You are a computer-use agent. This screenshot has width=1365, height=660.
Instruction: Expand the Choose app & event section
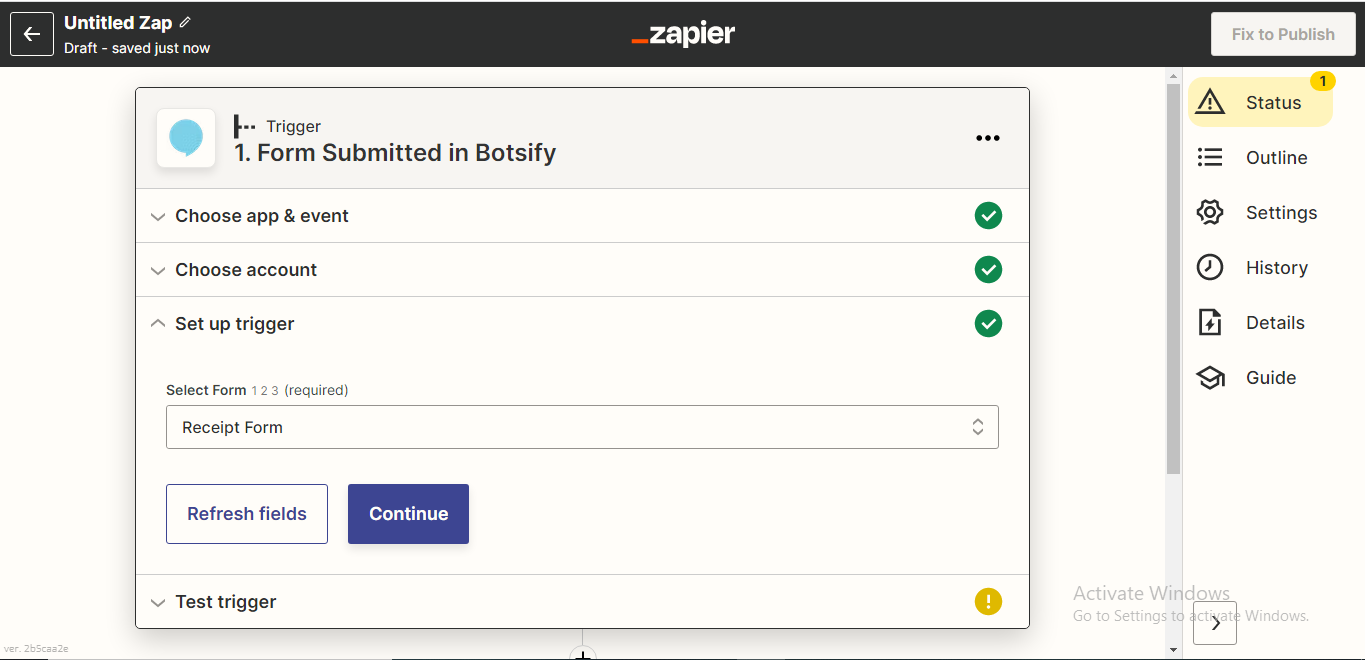582,216
